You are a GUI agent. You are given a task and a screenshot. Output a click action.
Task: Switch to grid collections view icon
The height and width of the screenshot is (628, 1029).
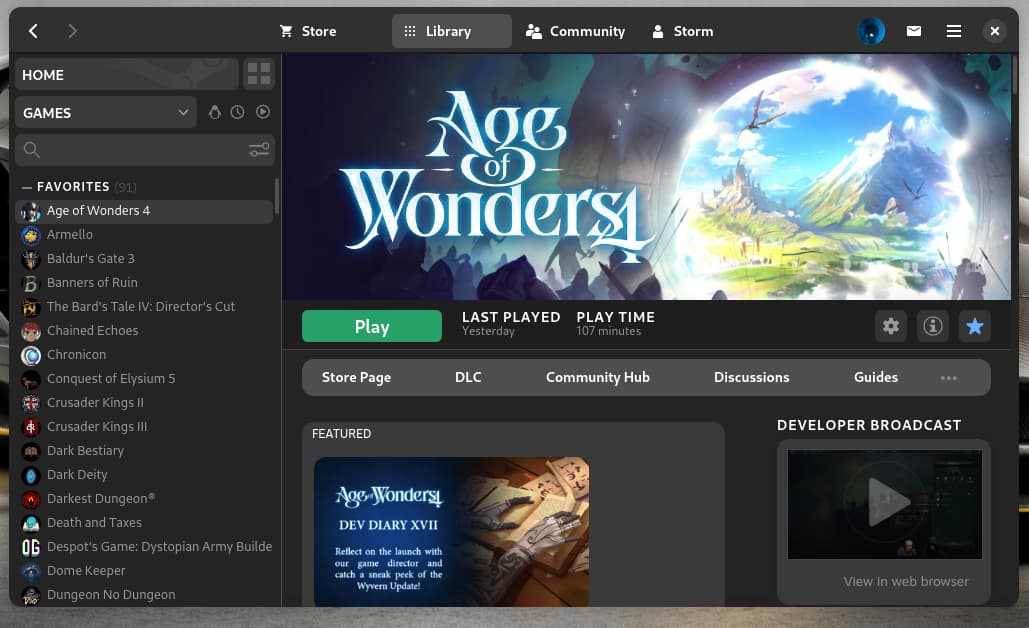point(259,74)
